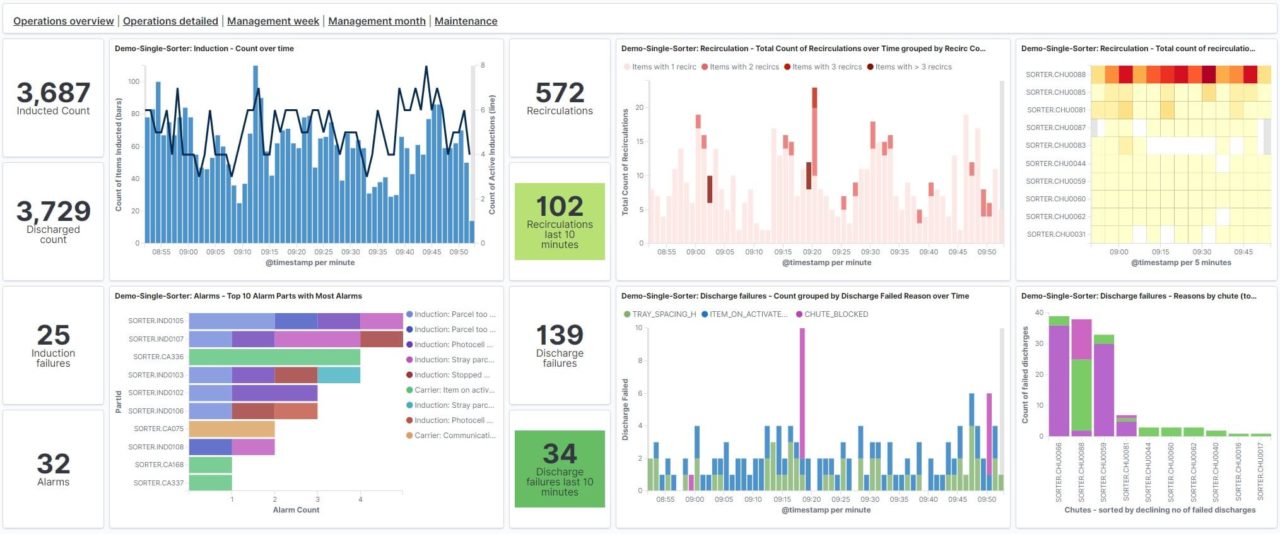Select the CHUTE_BLOCKED magenta legend entry

pyautogui.click(x=830, y=314)
